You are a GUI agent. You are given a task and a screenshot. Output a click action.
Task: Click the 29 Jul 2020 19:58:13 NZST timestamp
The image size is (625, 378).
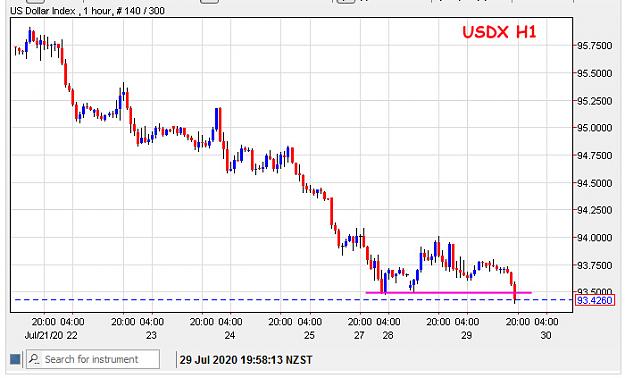tap(246, 360)
